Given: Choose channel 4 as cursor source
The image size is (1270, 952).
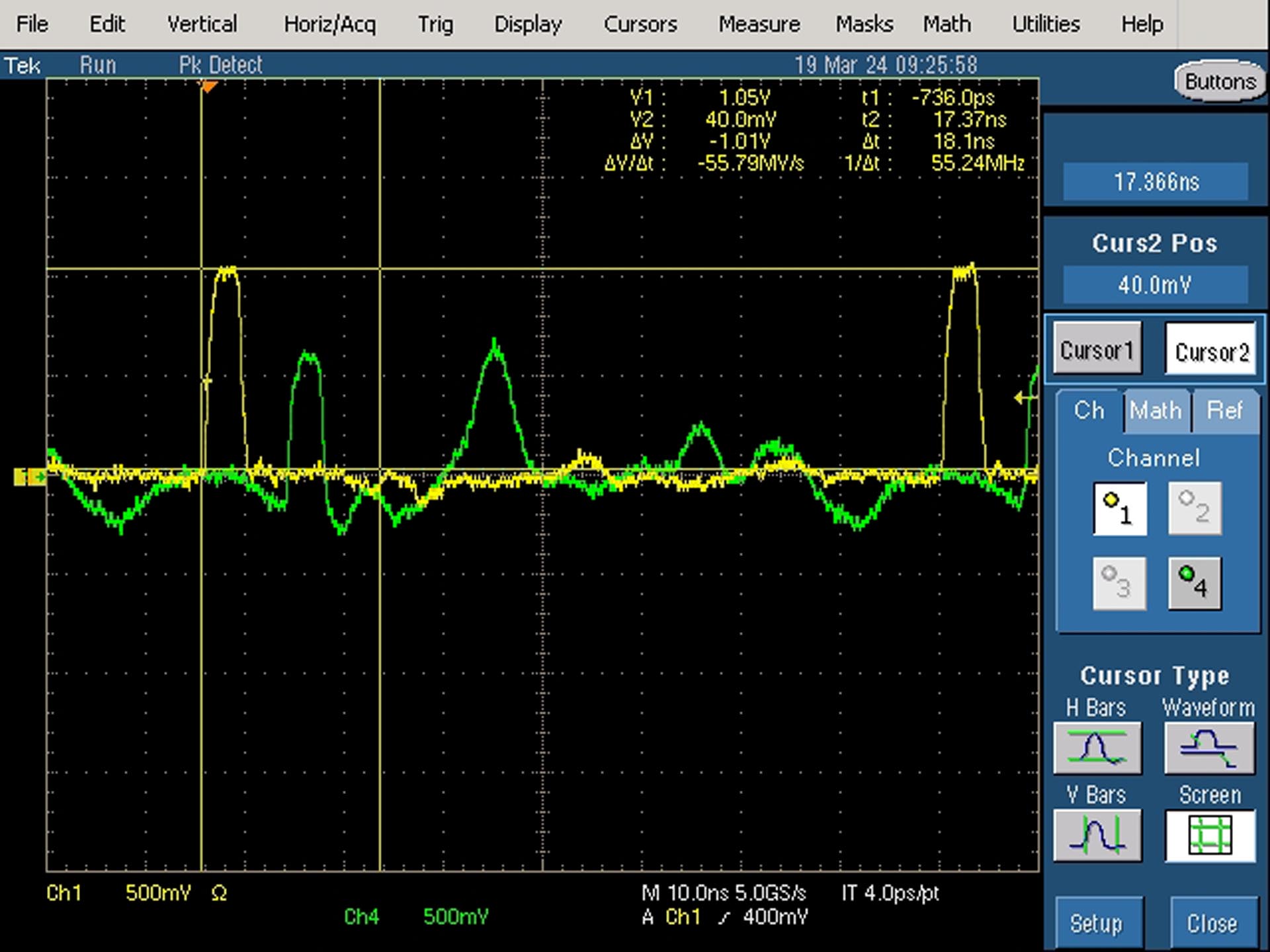Looking at the screenshot, I should 1195,582.
